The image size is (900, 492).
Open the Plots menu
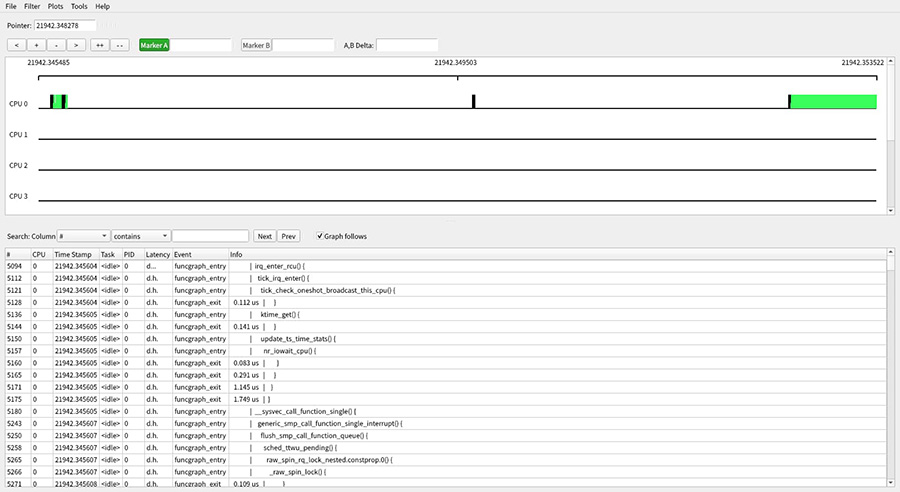55,6
